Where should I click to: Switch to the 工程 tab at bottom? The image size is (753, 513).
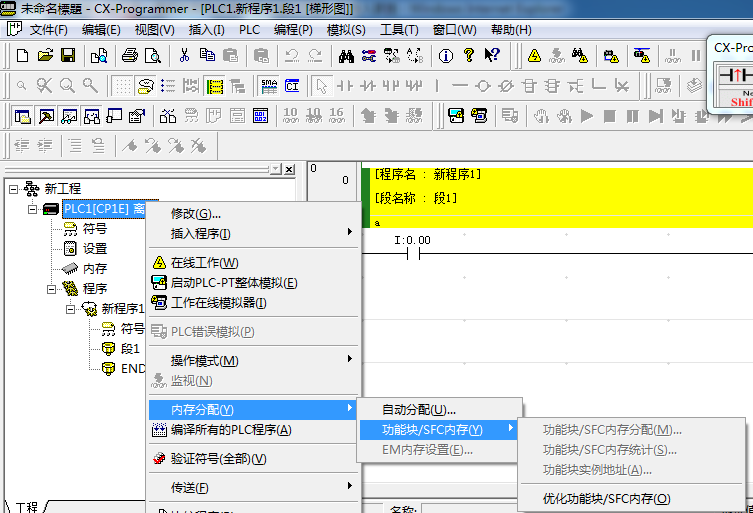pyautogui.click(x=25, y=507)
